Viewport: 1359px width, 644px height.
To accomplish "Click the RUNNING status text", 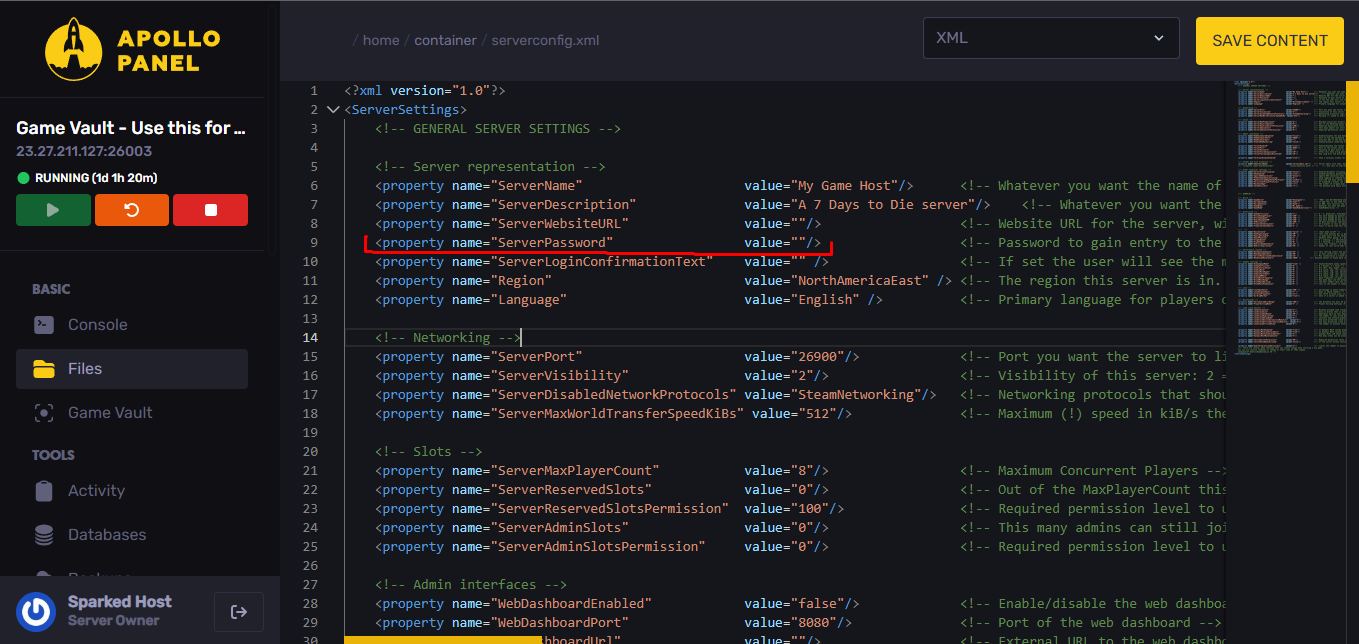I will (x=96, y=178).
